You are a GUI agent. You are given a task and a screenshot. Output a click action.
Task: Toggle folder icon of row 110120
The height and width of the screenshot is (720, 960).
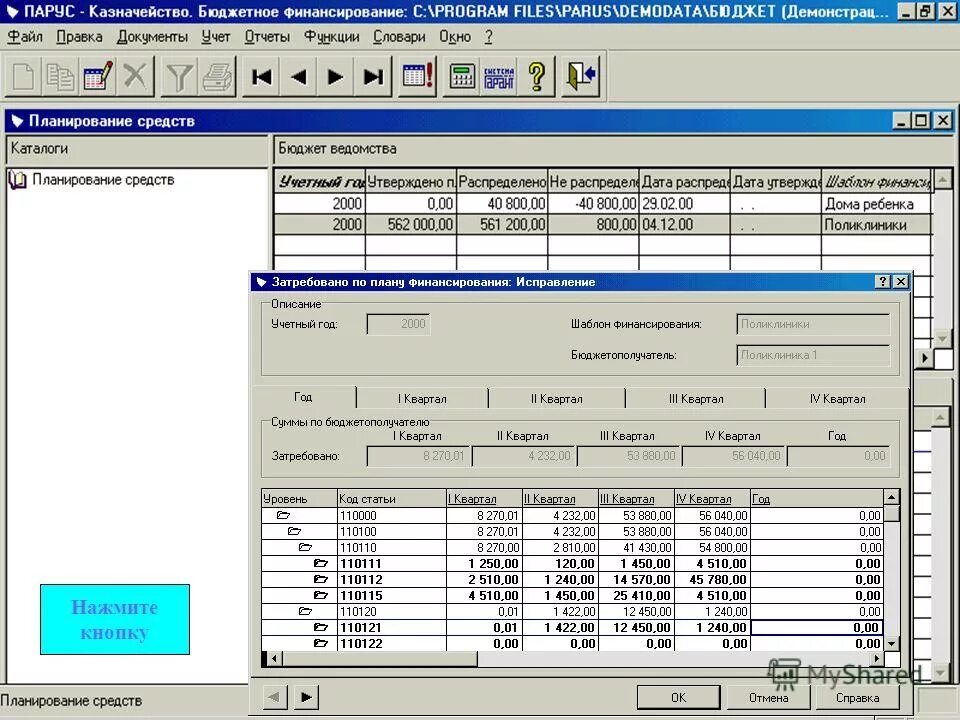(x=305, y=611)
